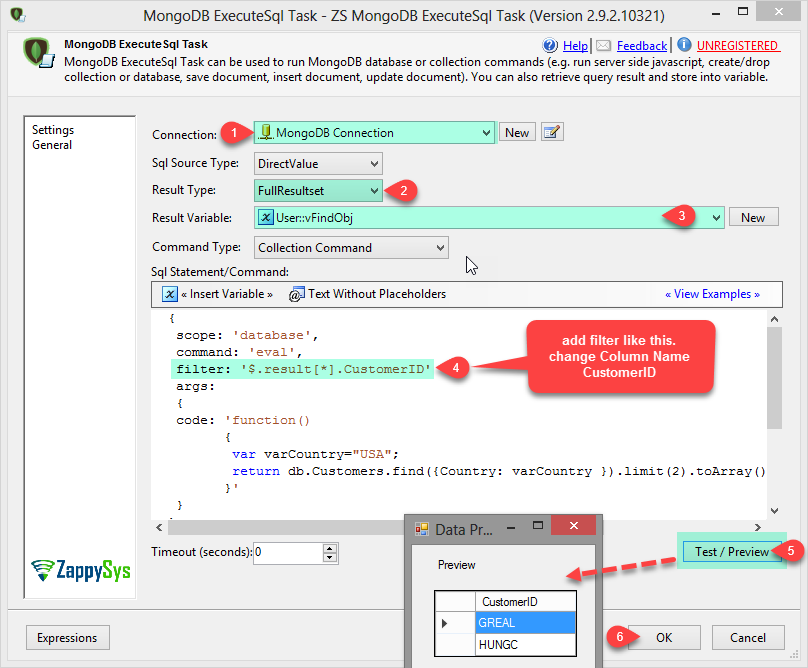
Task: Click the Feedback envelope icon
Action: tap(603, 45)
